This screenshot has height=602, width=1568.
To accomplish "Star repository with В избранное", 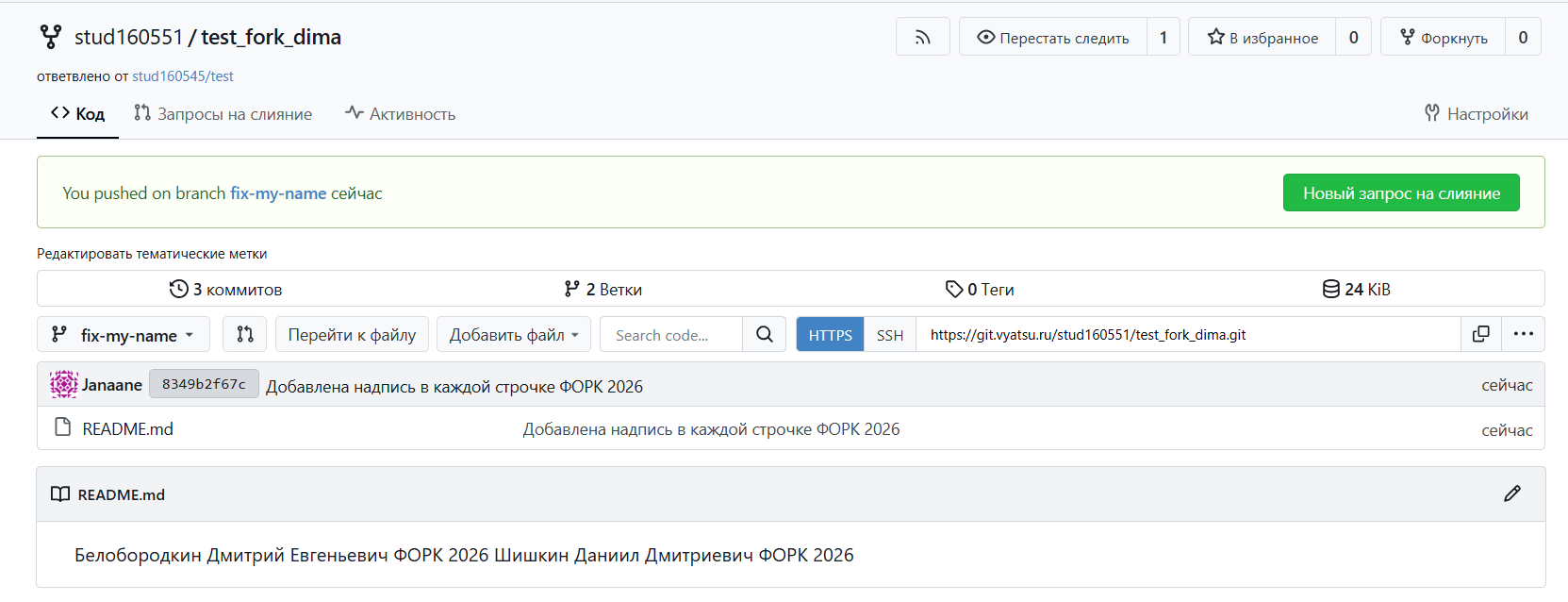I will (1263, 38).
